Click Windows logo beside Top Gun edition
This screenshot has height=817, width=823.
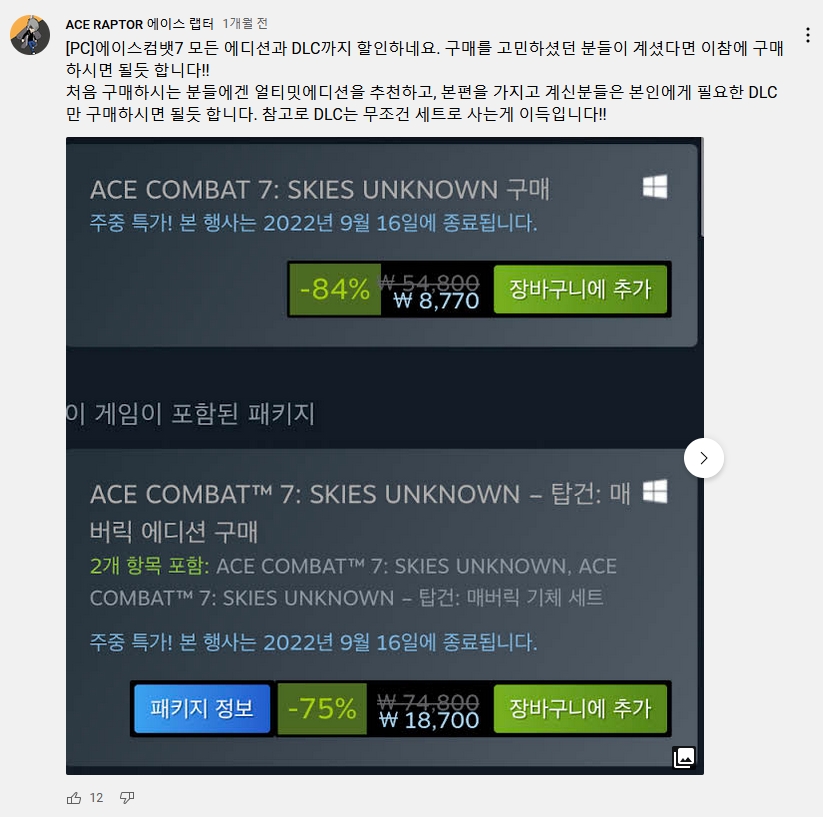coord(655,492)
